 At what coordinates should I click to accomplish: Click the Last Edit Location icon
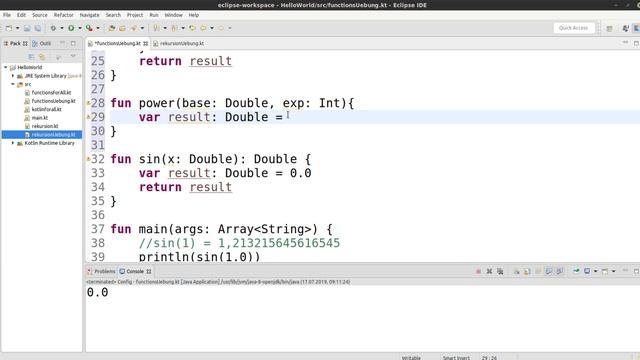point(192,28)
